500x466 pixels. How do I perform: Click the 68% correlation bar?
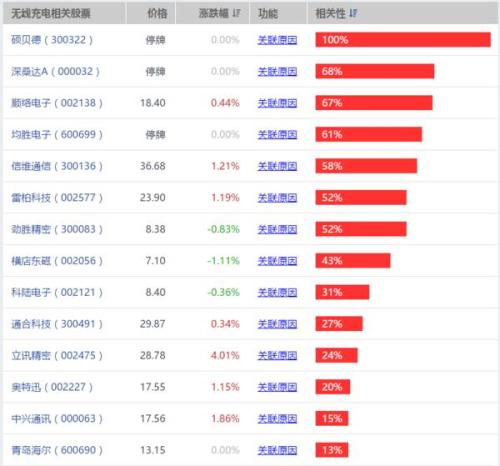(375, 71)
